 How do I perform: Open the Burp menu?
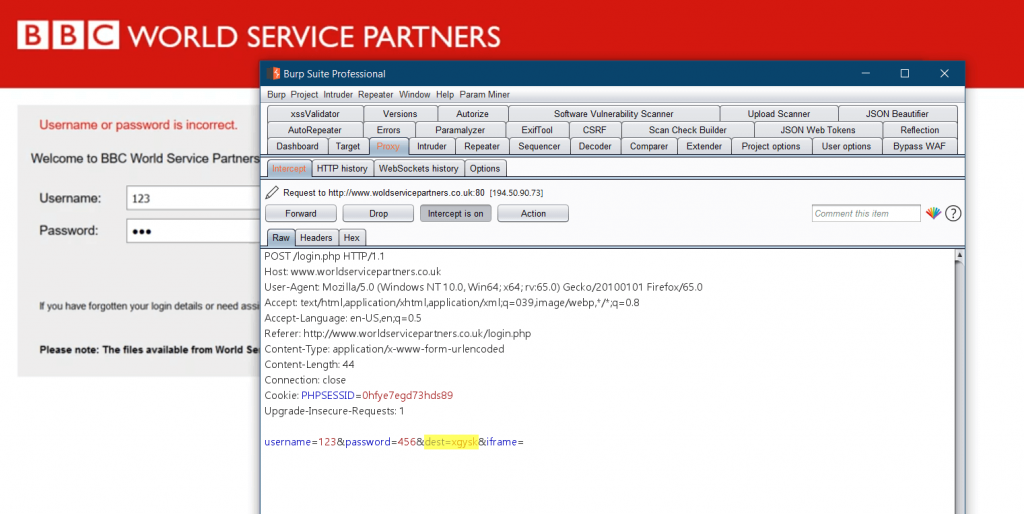276,95
